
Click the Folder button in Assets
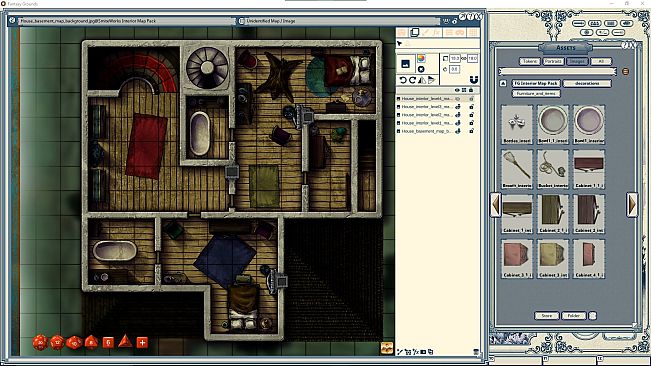tap(574, 316)
